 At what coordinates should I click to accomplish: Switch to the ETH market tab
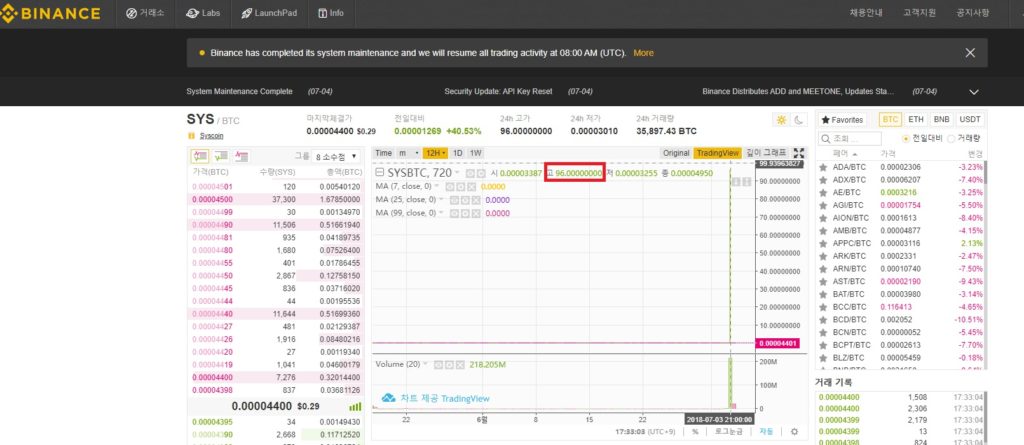tap(916, 120)
